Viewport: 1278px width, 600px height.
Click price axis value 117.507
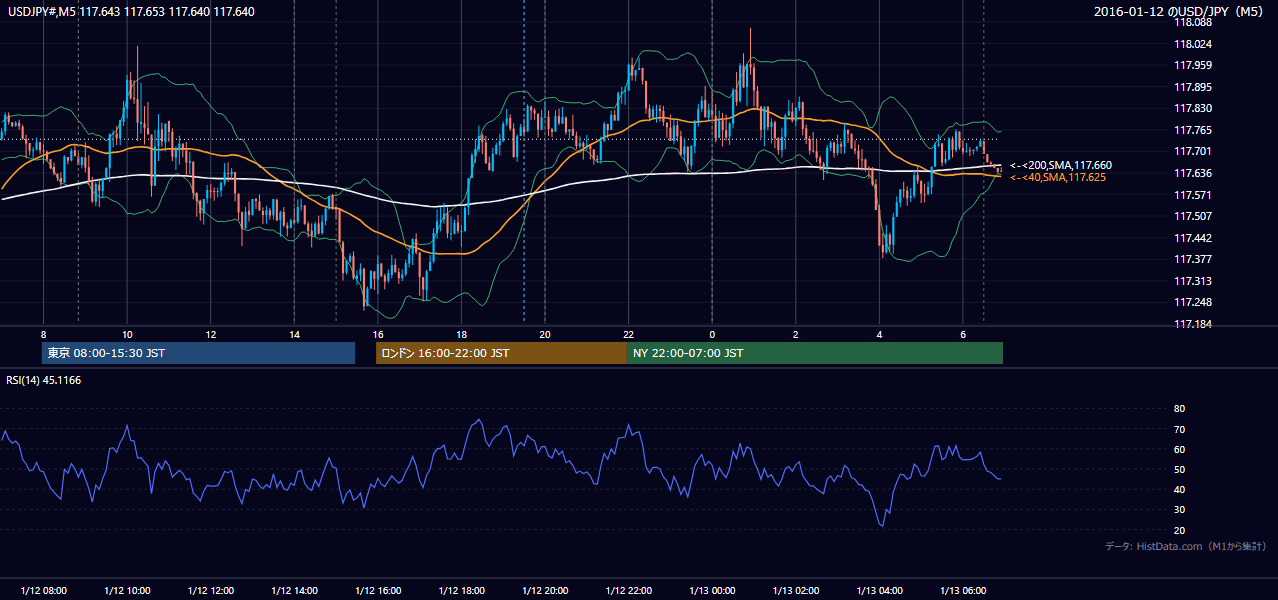pyautogui.click(x=1192, y=216)
